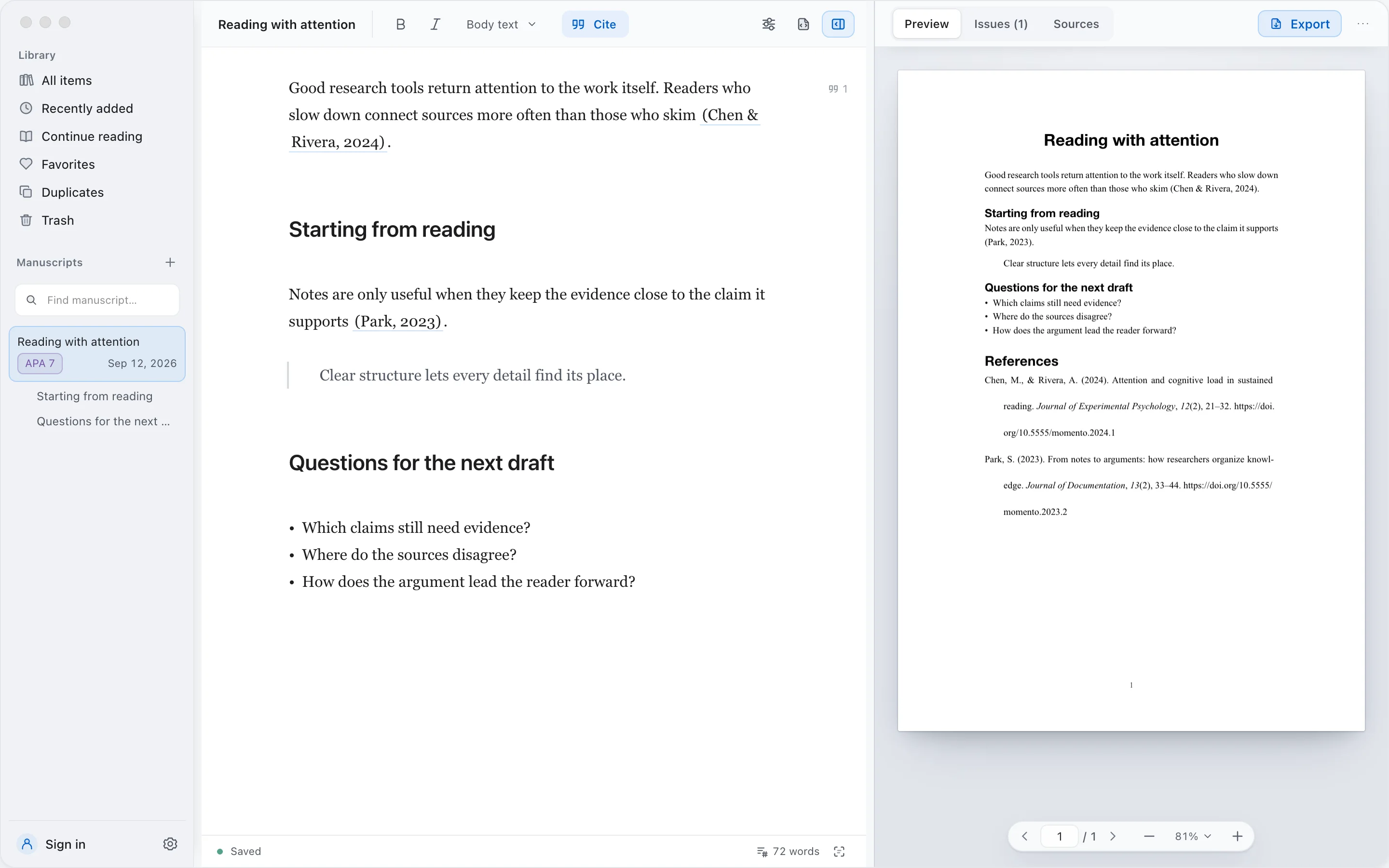
Task: Focus the Find manuscript search field
Action: pos(97,300)
